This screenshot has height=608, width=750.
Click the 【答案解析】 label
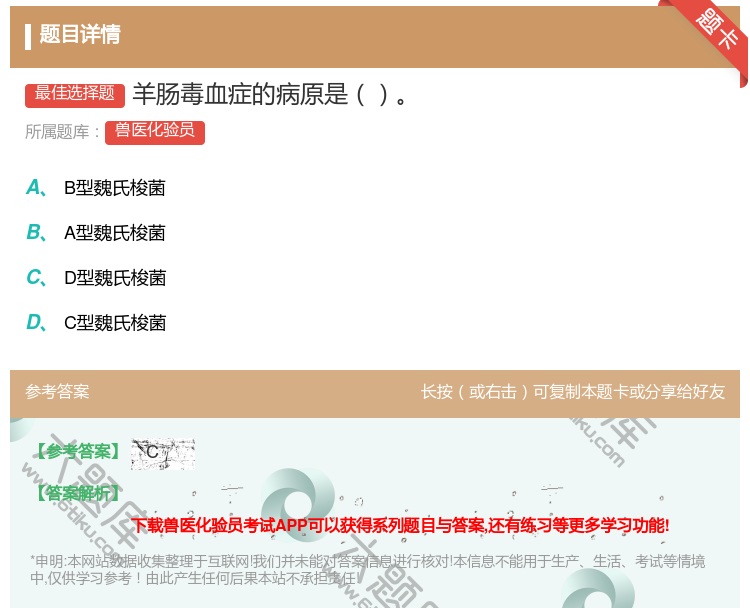(x=78, y=493)
